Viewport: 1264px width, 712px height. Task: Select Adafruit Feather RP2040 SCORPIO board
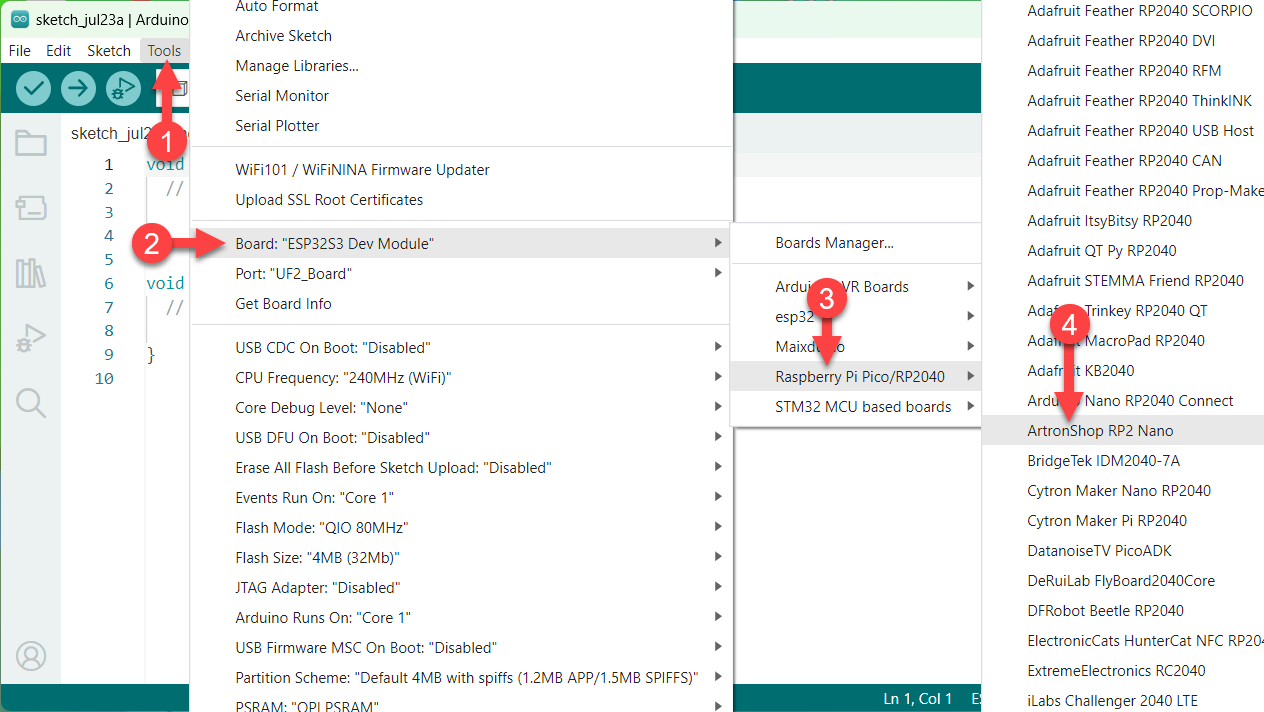coord(1124,11)
